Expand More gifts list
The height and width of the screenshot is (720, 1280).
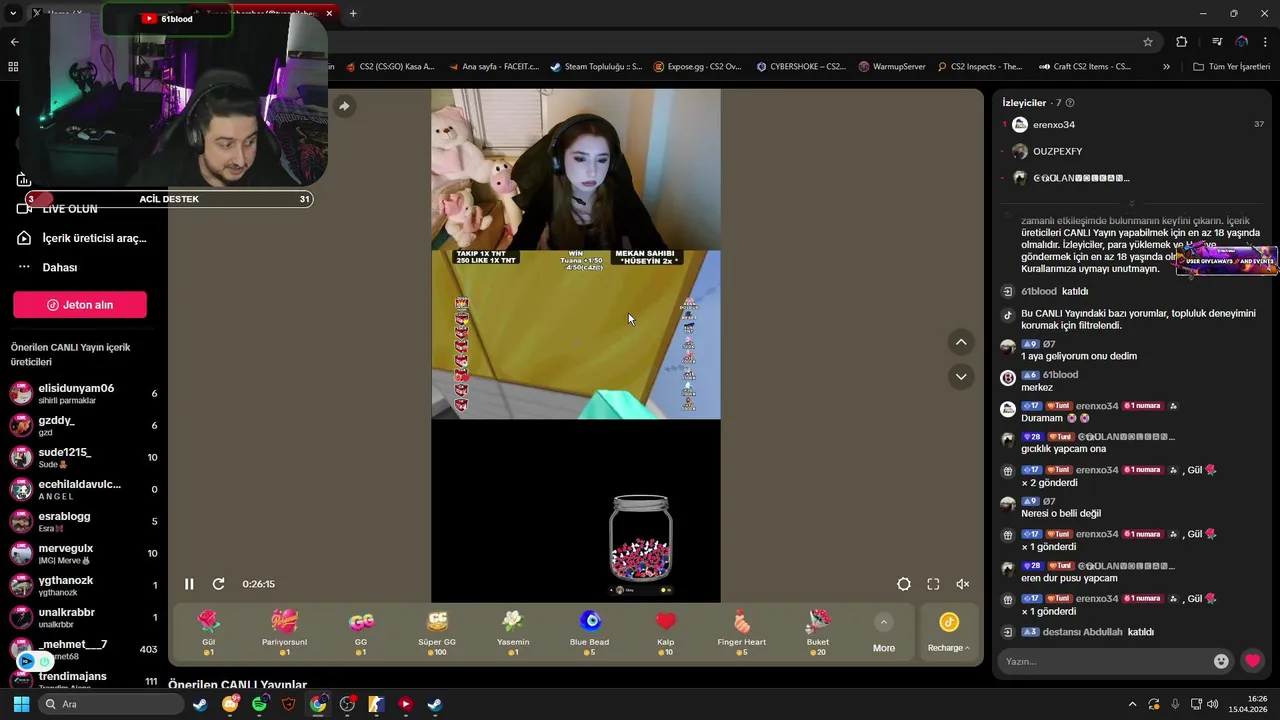click(x=884, y=634)
